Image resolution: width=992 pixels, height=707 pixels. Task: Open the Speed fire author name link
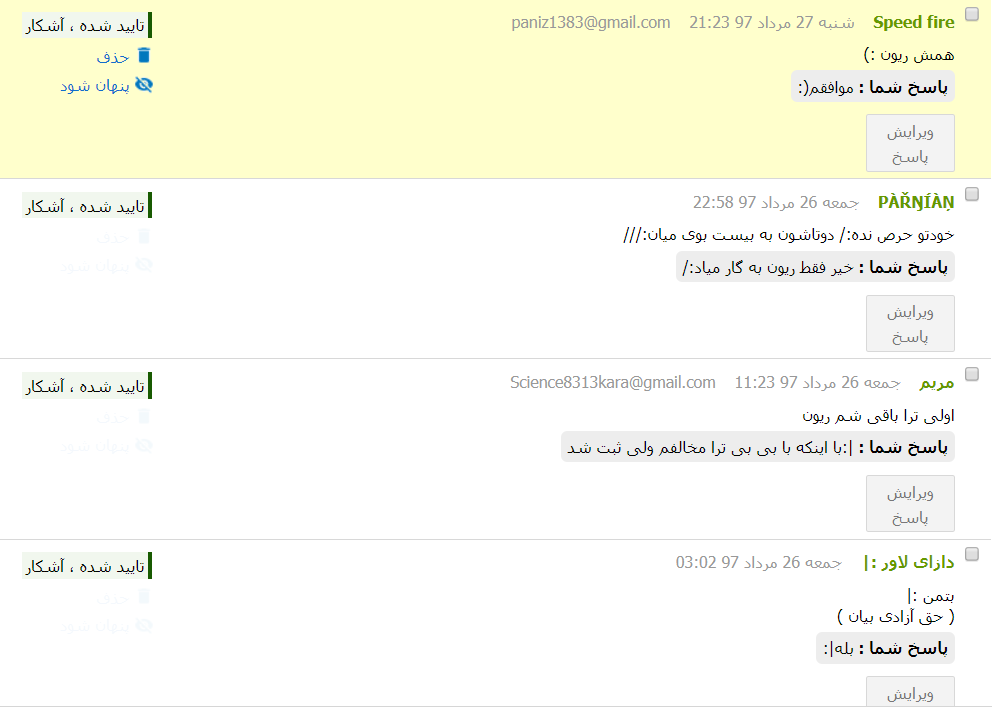click(x=914, y=23)
